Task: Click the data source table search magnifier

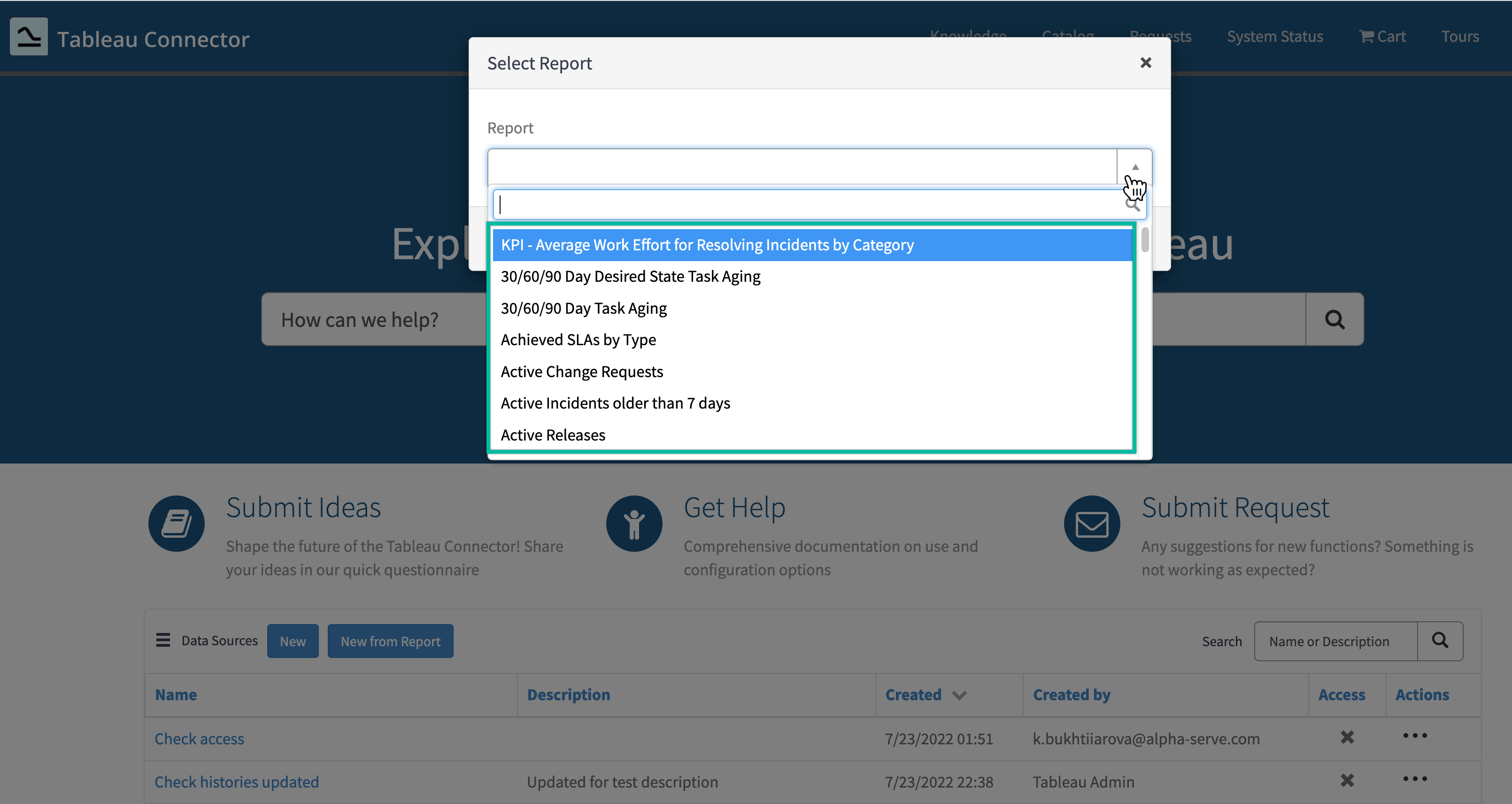Action: [1440, 641]
